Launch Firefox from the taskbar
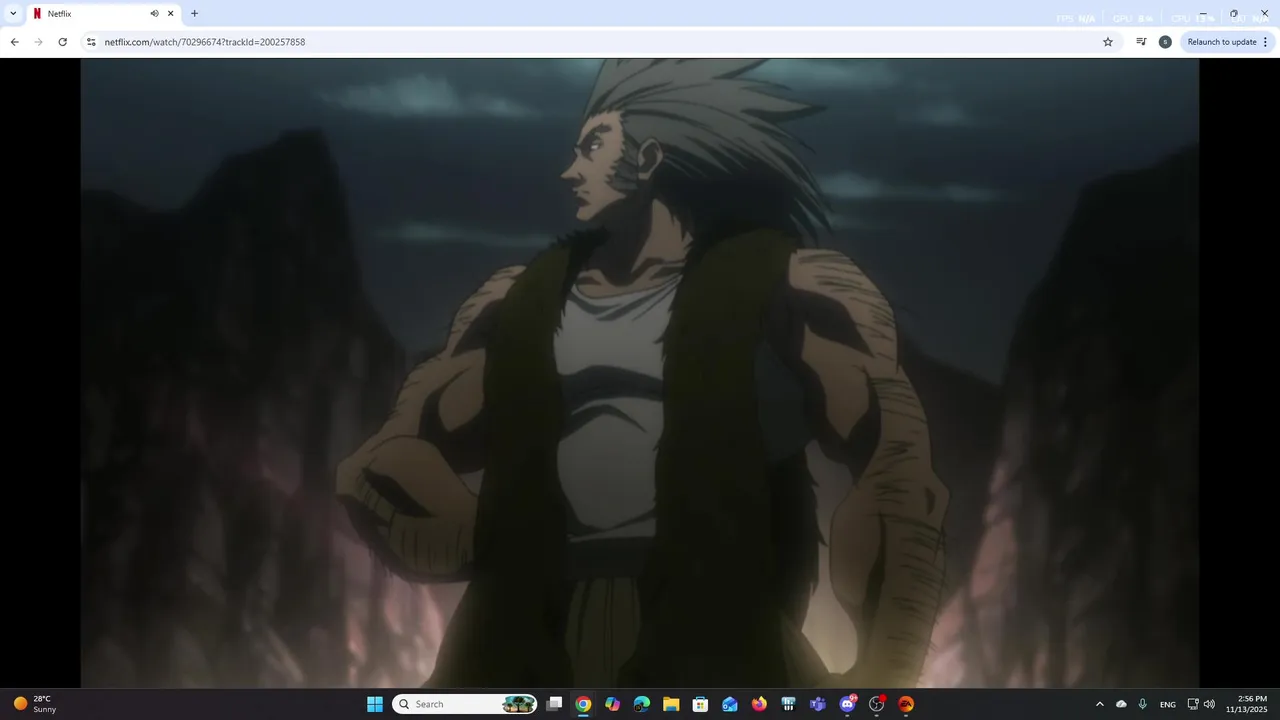Viewport: 1280px width, 720px height. pyautogui.click(x=759, y=704)
